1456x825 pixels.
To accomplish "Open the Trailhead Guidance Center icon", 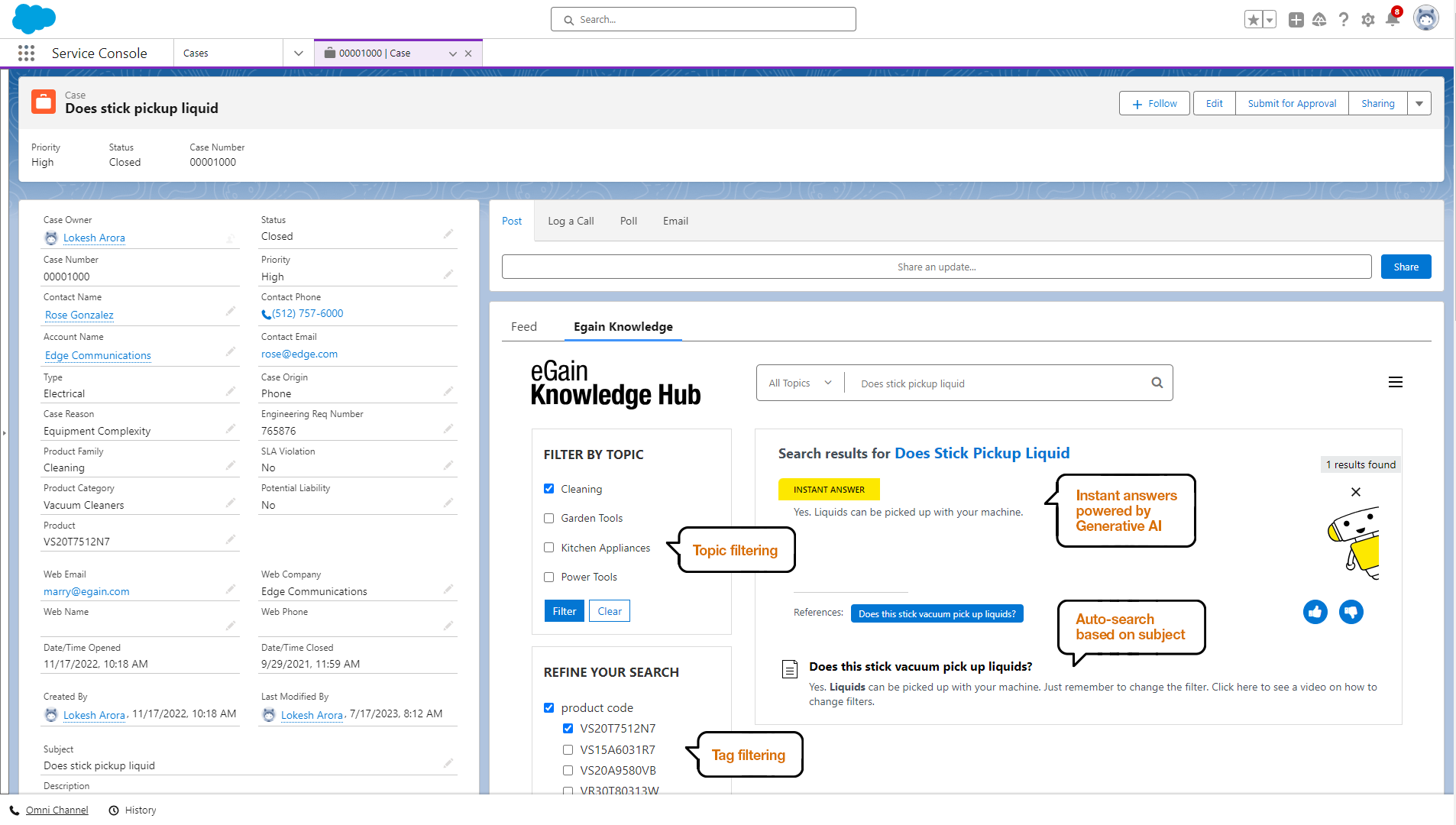I will (1319, 20).
